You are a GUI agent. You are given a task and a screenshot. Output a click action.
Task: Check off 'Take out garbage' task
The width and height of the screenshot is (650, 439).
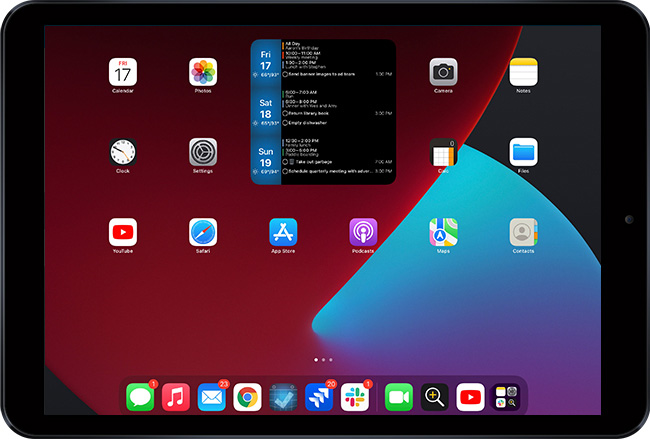click(x=285, y=162)
